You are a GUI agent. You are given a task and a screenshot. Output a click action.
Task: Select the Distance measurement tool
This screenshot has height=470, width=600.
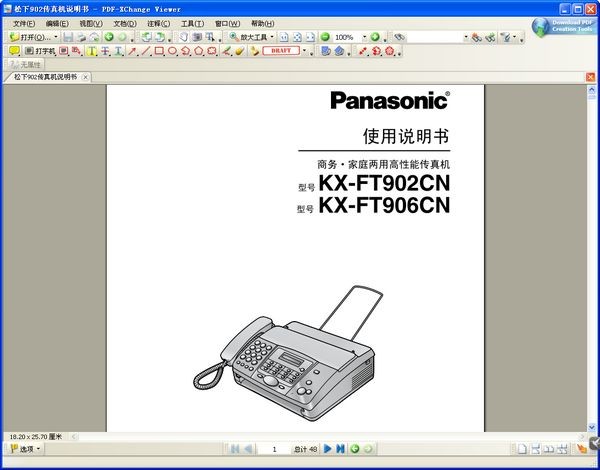[x=363, y=51]
